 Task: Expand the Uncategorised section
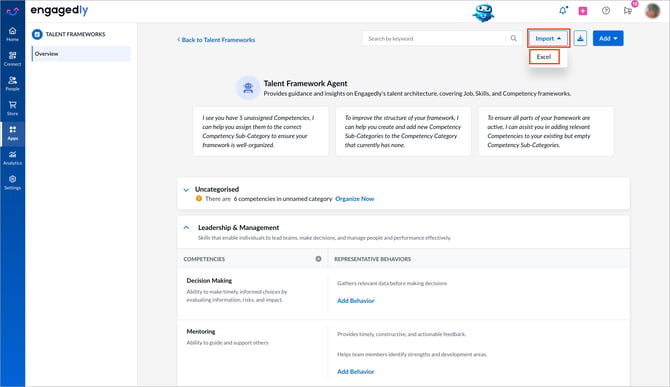click(186, 190)
